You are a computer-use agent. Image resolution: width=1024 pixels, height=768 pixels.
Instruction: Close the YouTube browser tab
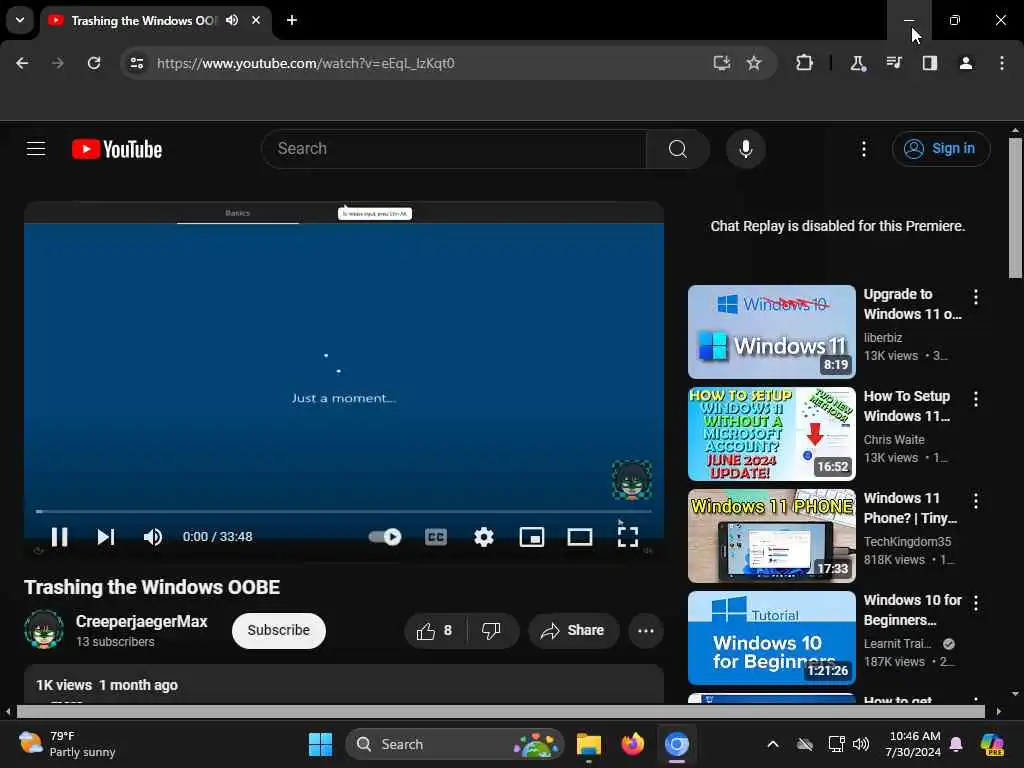pos(256,20)
